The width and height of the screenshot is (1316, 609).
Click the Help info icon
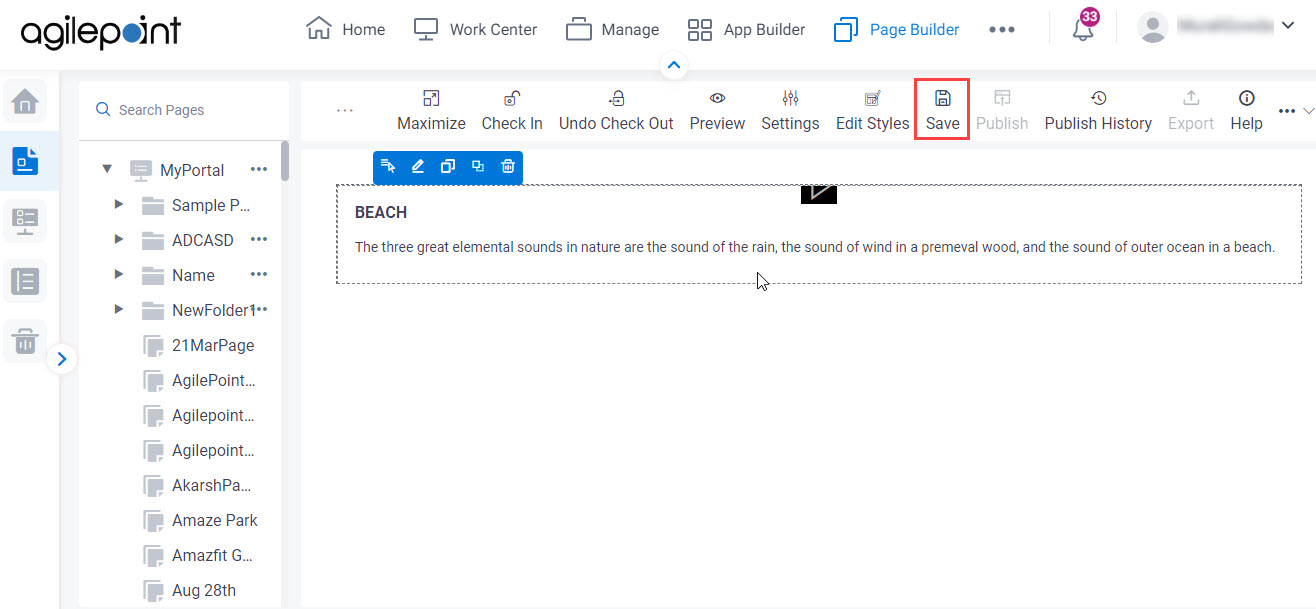[1246, 98]
